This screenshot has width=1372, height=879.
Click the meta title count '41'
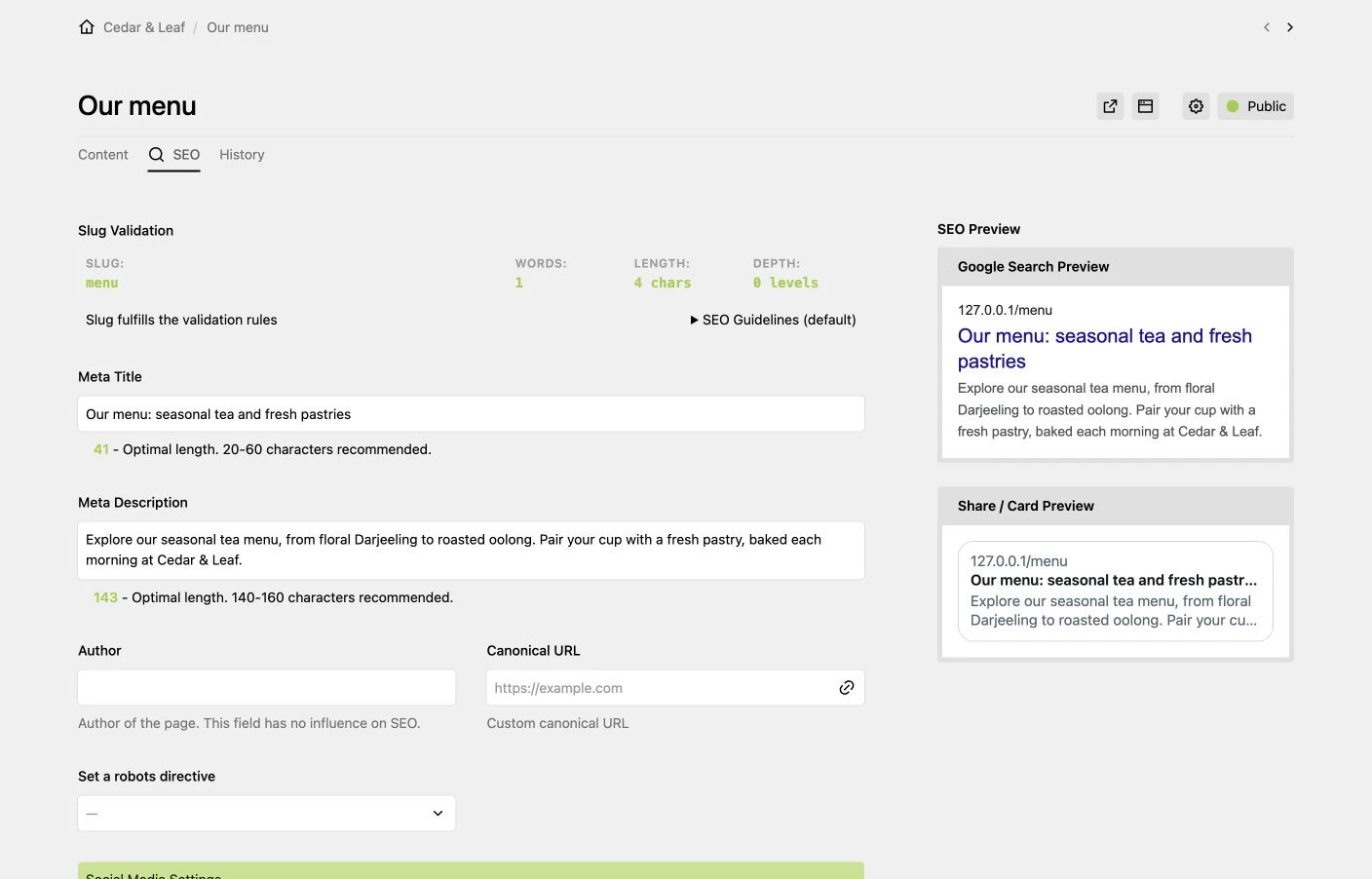pyautogui.click(x=101, y=449)
